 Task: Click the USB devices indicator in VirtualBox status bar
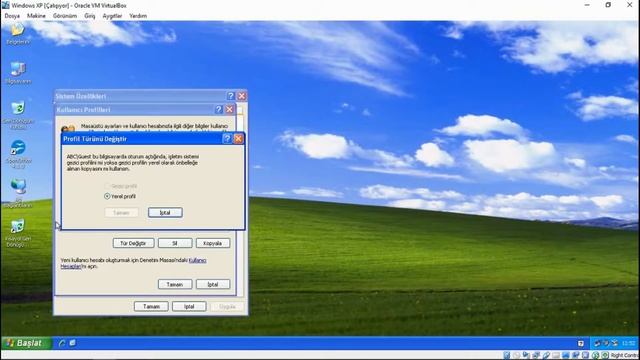[x=546, y=356]
